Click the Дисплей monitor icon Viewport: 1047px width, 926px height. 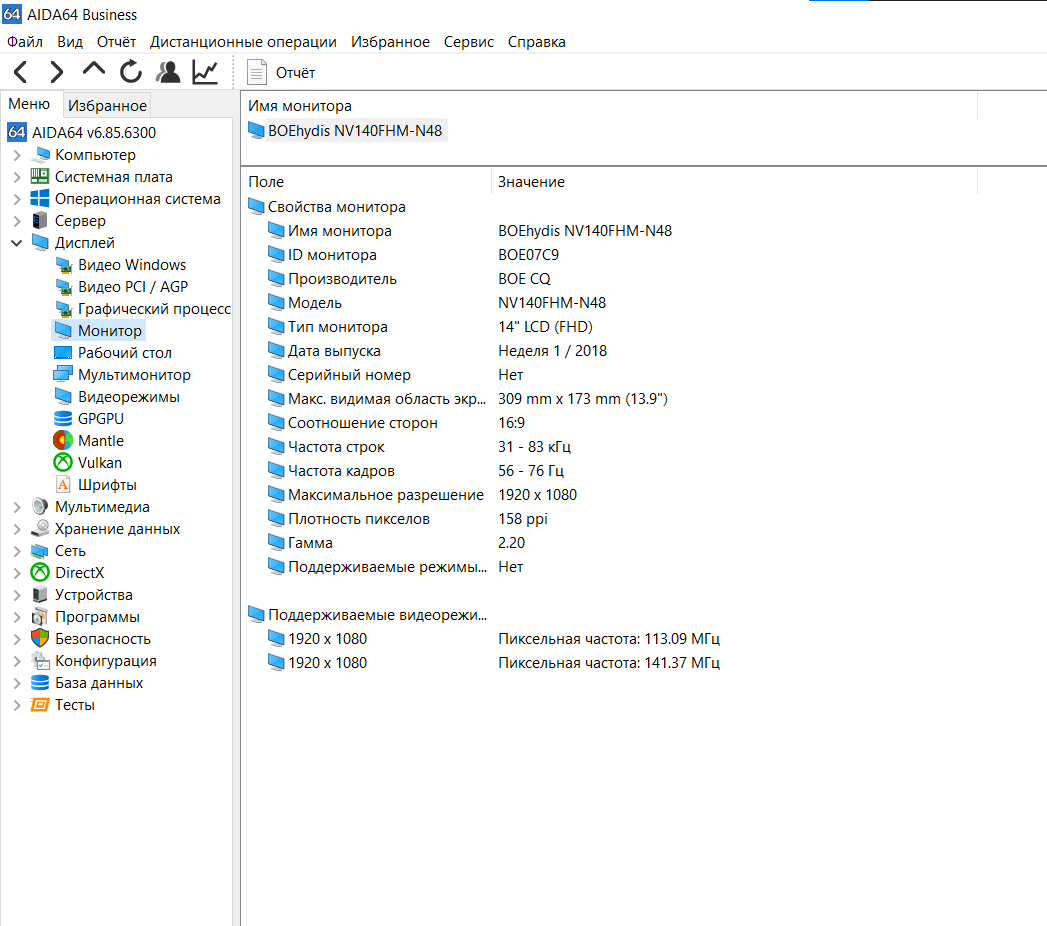[x=40, y=243]
